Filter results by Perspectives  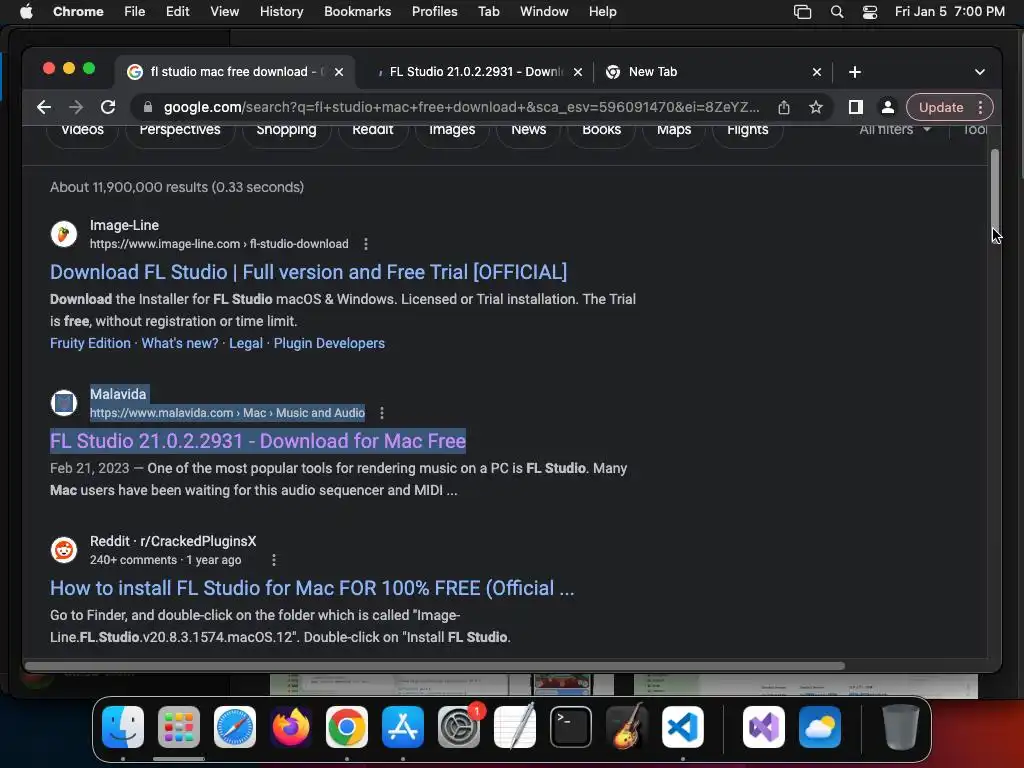click(180, 131)
